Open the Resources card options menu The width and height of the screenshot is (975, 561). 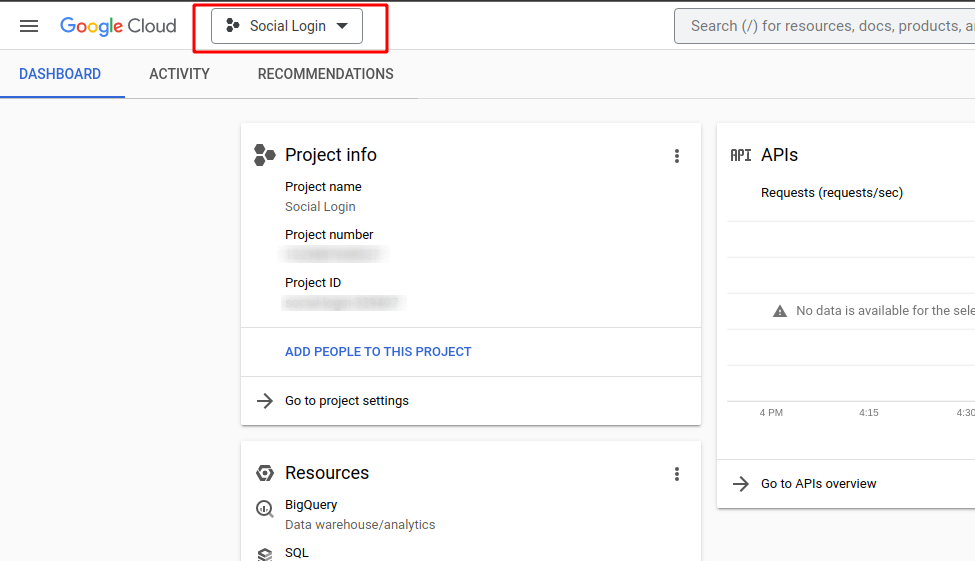click(677, 475)
